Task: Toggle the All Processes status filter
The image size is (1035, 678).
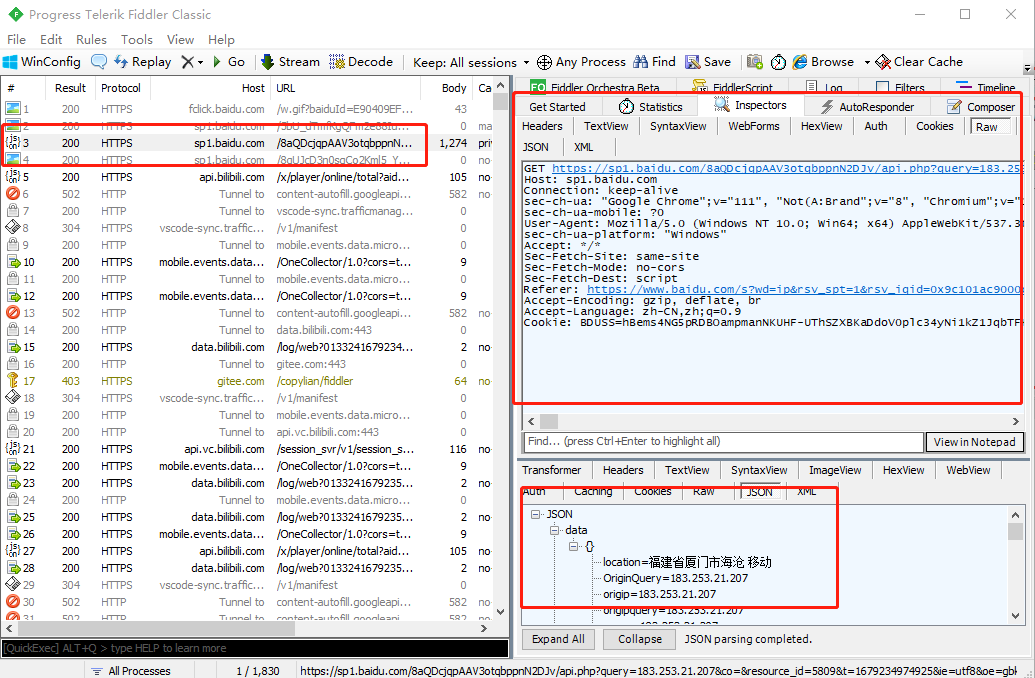Action: pyautogui.click(x=131, y=671)
